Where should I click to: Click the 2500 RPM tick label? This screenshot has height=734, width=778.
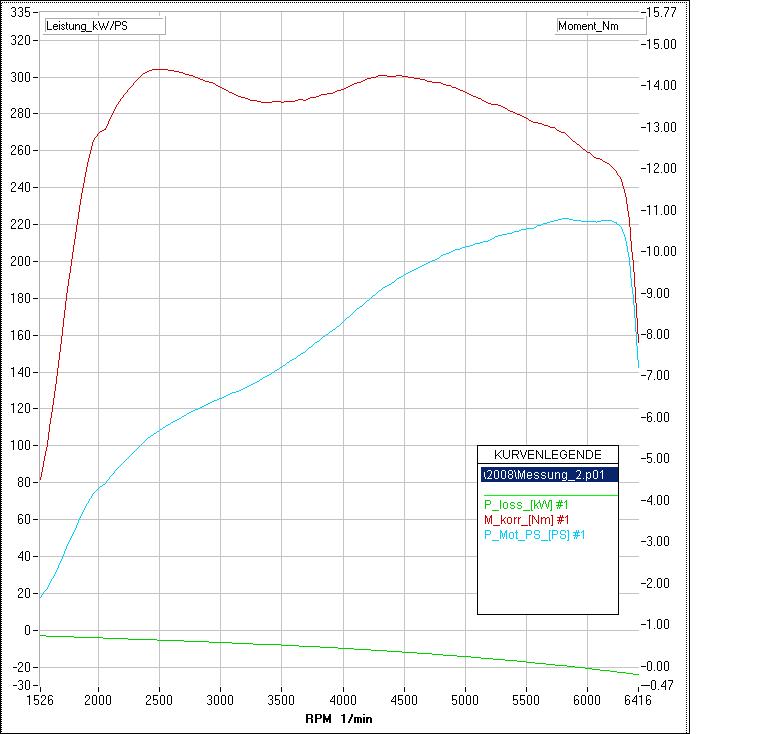160,703
